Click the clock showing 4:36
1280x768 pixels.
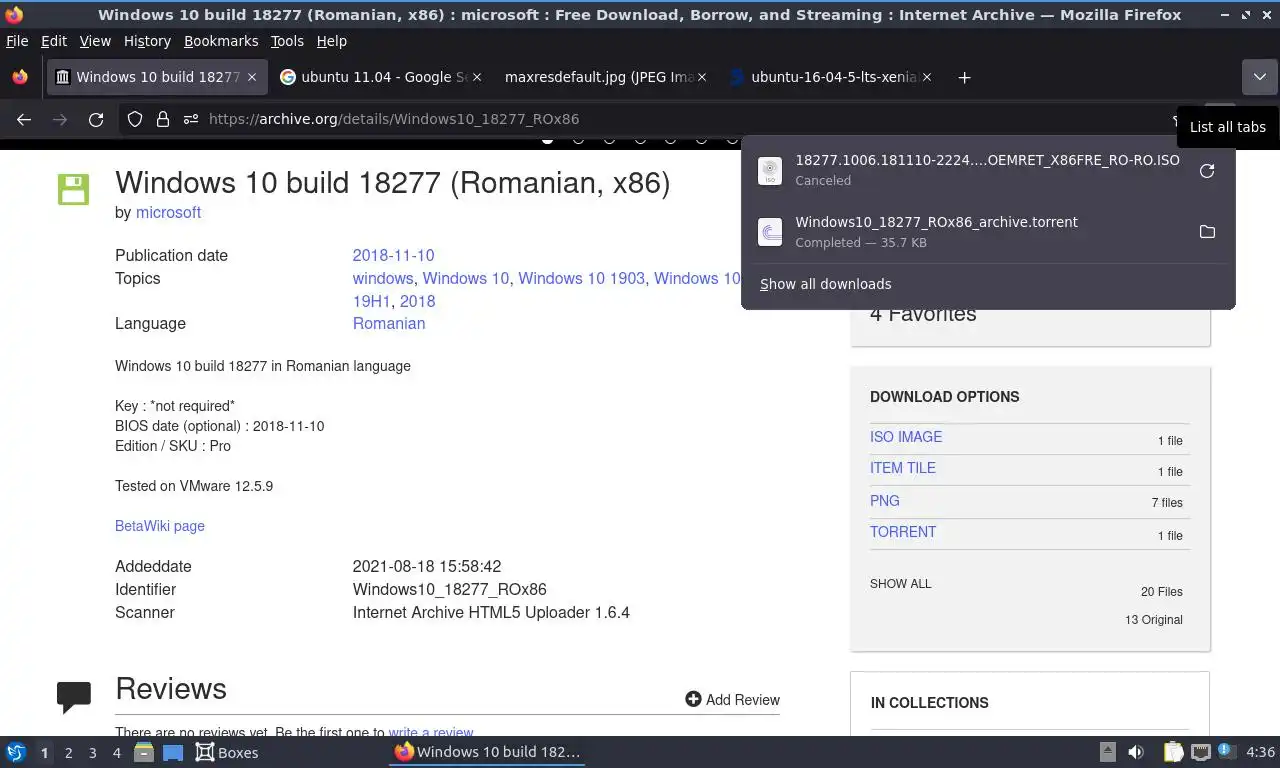tap(1260, 752)
